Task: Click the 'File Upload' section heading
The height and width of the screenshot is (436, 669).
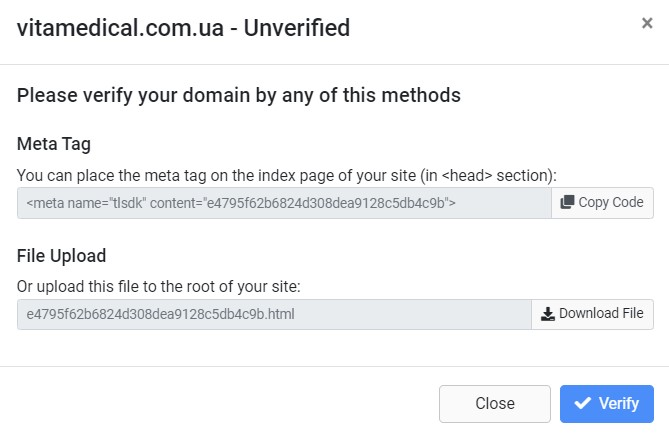Action: [61, 255]
